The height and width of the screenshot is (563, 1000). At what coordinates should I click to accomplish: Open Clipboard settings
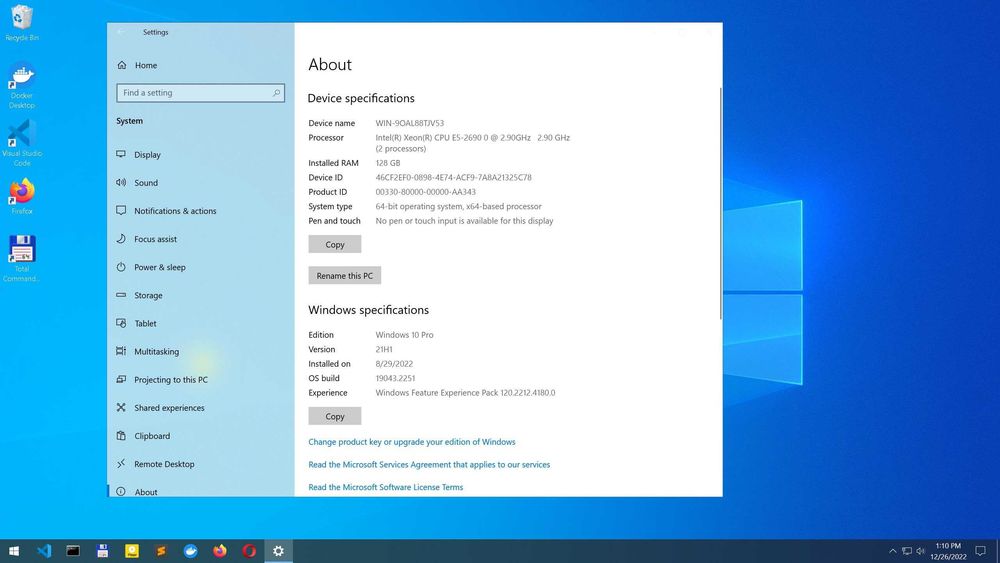pos(152,436)
